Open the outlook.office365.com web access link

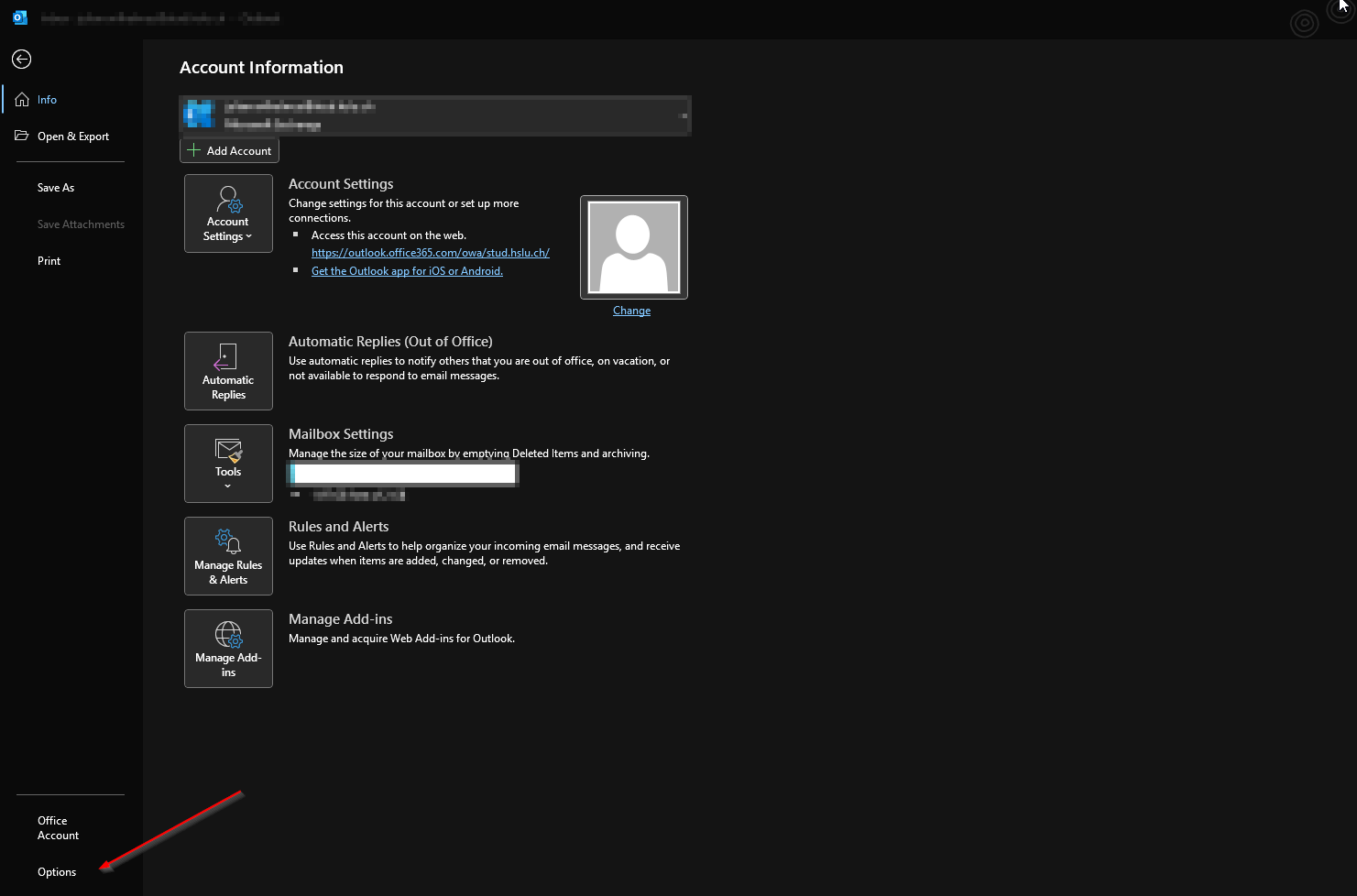click(430, 253)
